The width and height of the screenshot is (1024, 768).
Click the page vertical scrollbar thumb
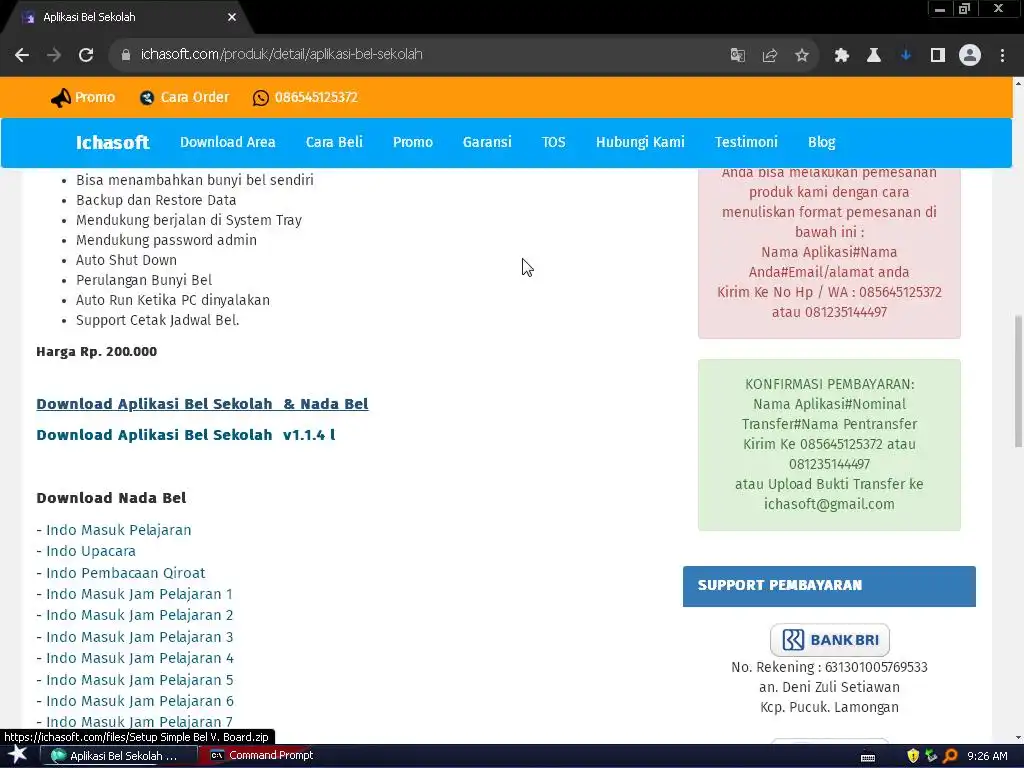pos(1018,381)
